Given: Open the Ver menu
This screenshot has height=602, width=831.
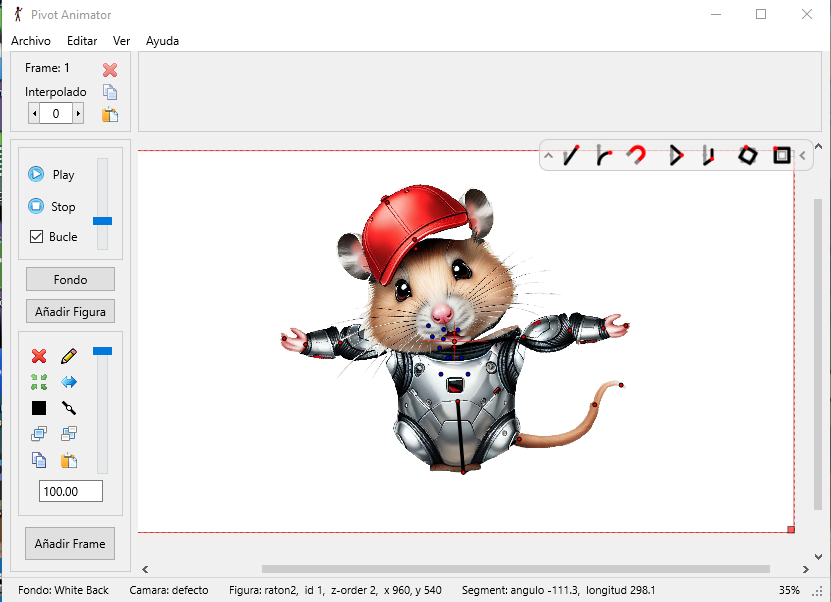Looking at the screenshot, I should tap(121, 41).
